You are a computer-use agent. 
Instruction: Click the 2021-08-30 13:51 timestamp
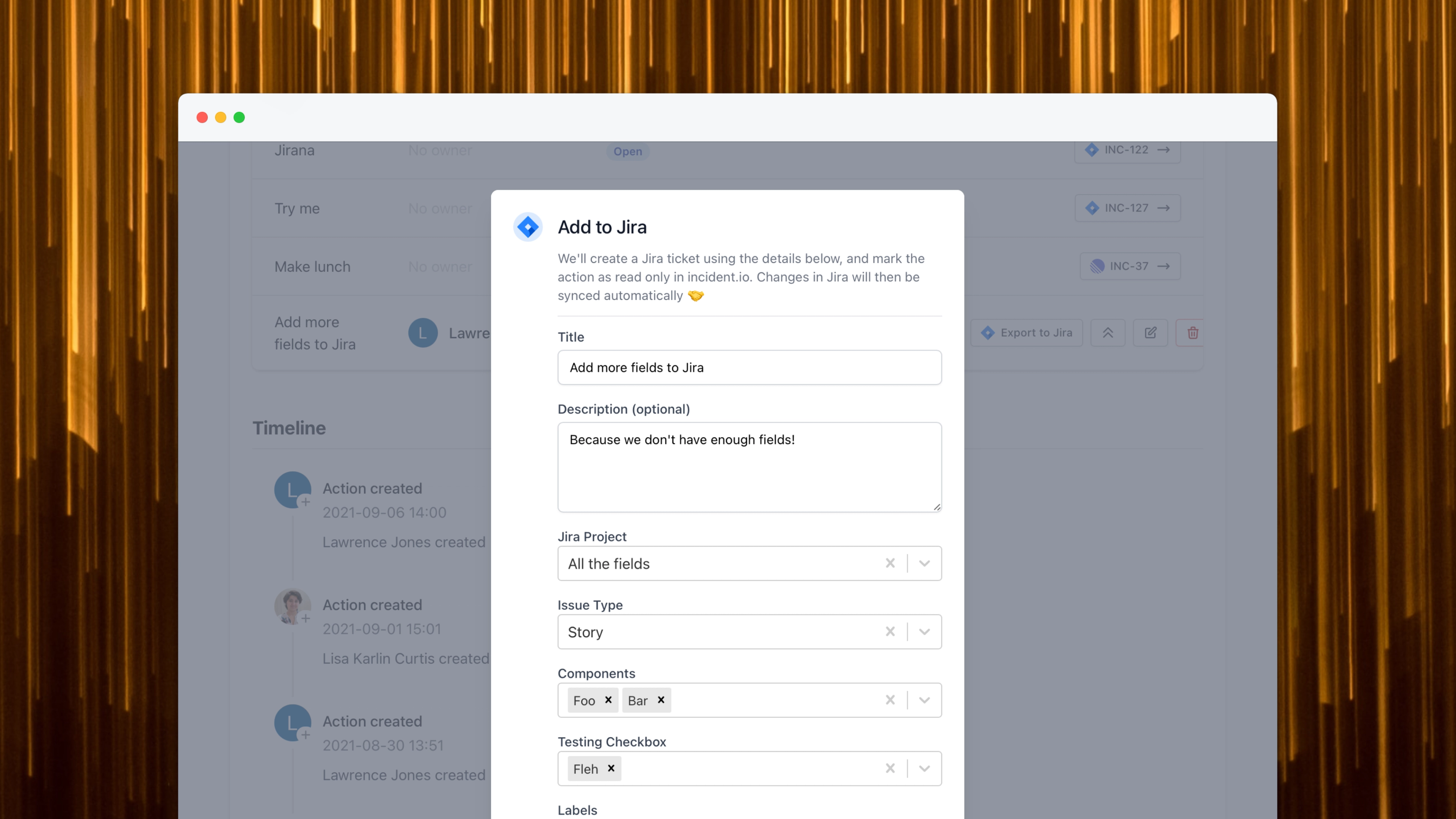383,745
